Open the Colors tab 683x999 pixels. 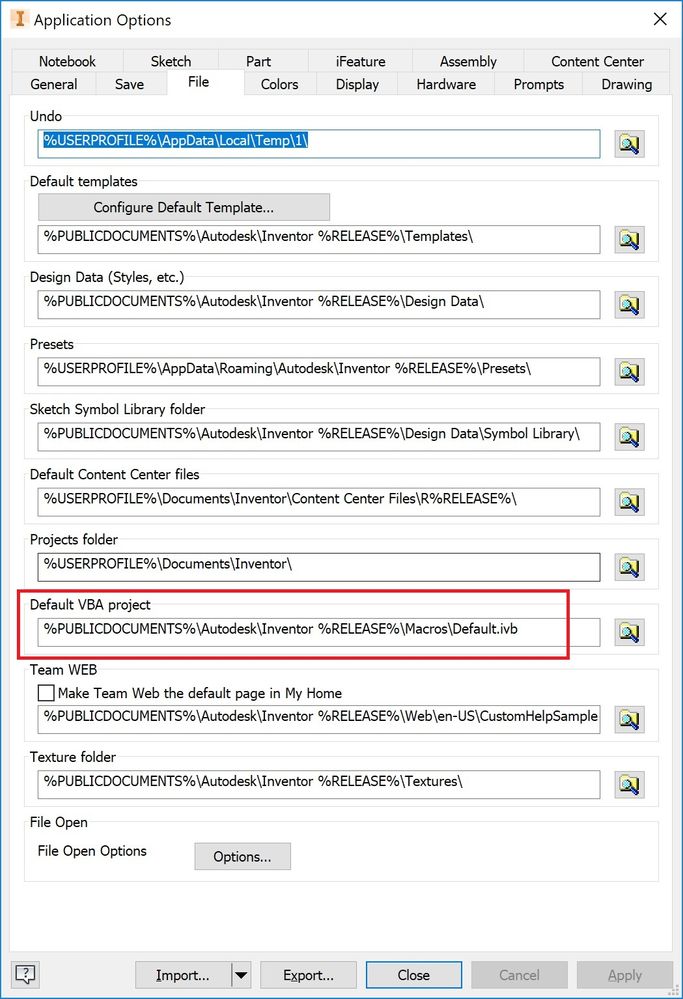(280, 84)
